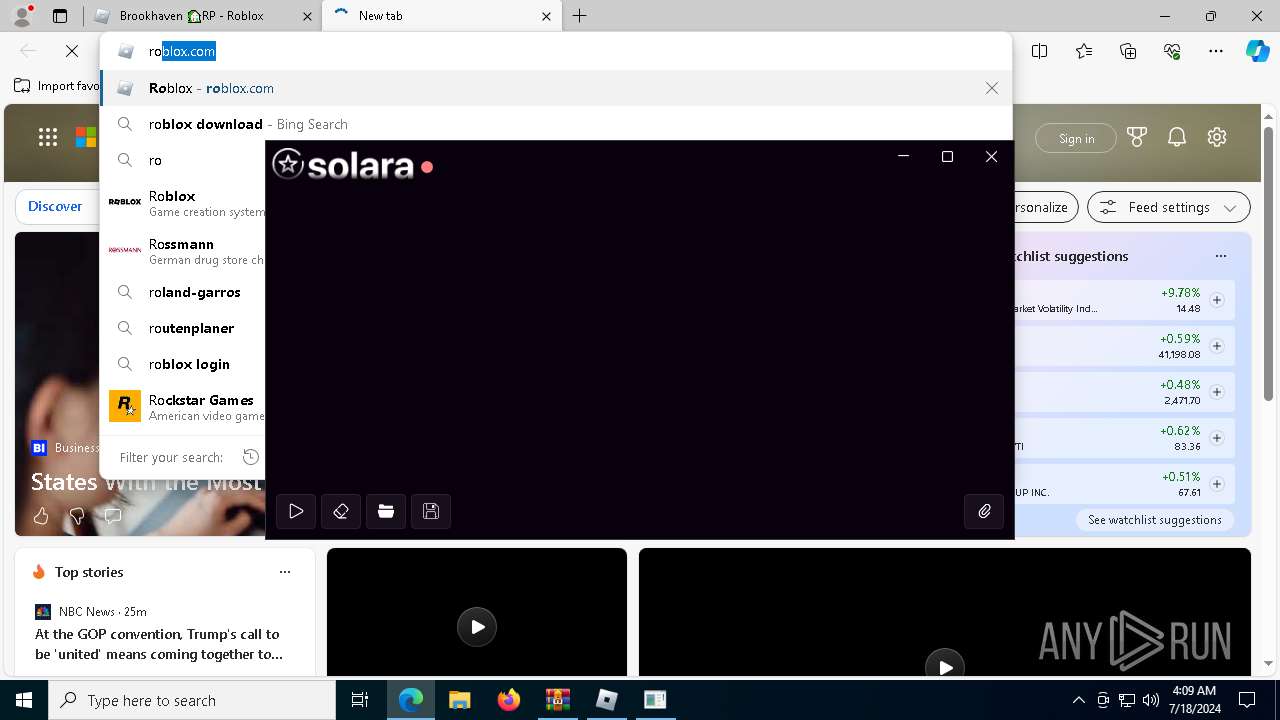Open the Browser essentials heart icon

point(1172,51)
